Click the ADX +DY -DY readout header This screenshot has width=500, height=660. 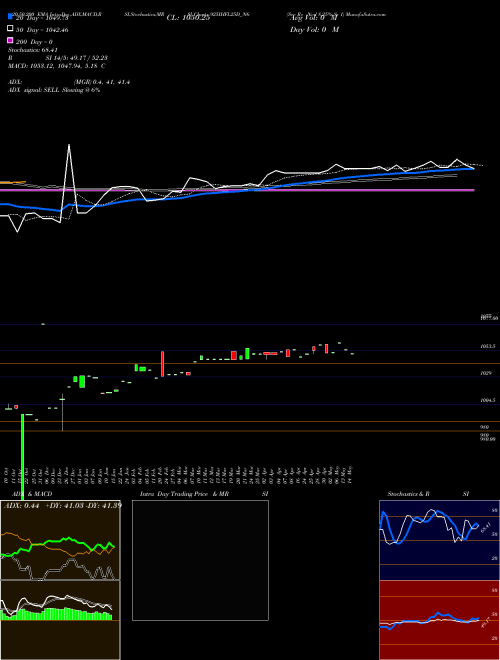tap(63, 505)
